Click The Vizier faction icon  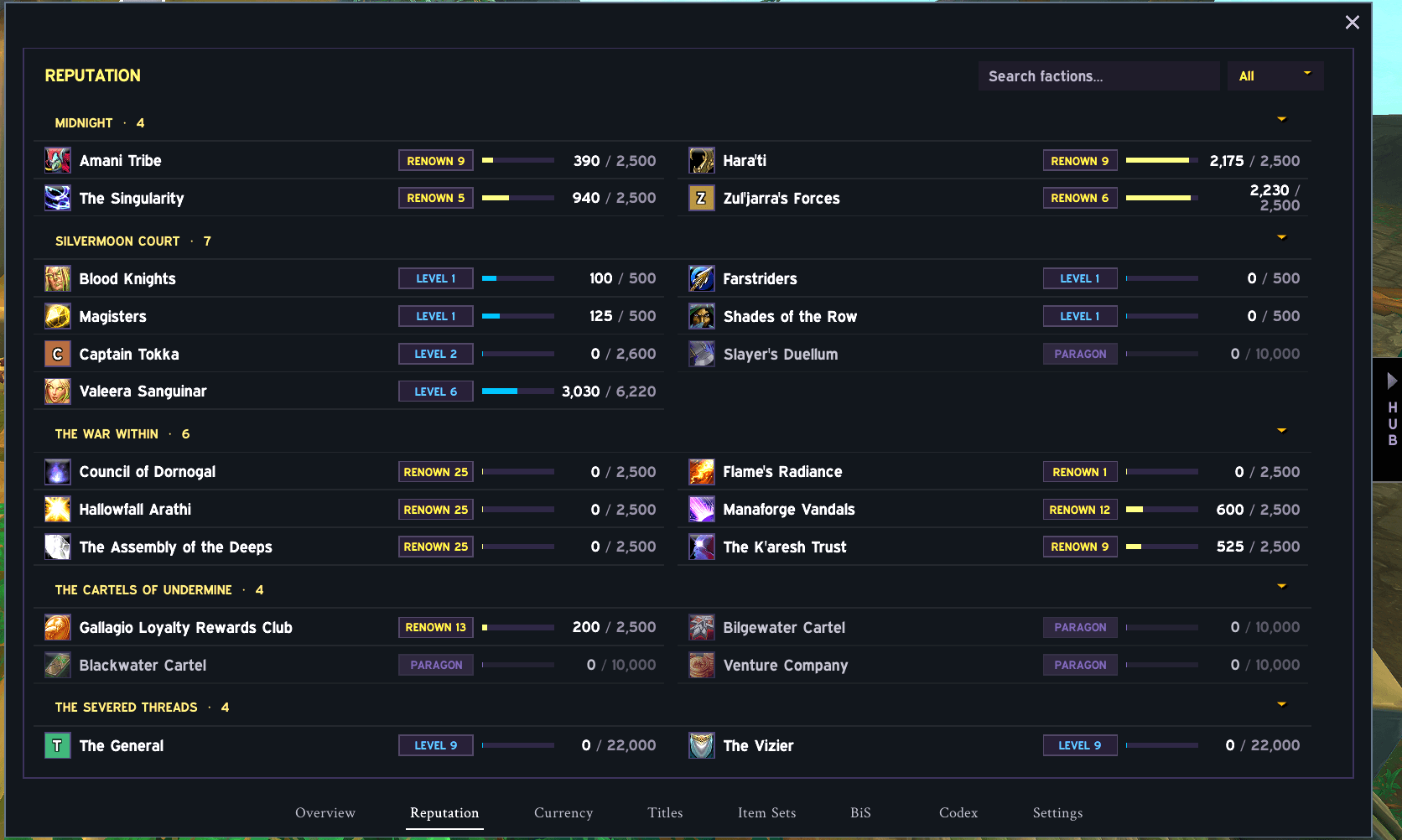click(x=702, y=745)
